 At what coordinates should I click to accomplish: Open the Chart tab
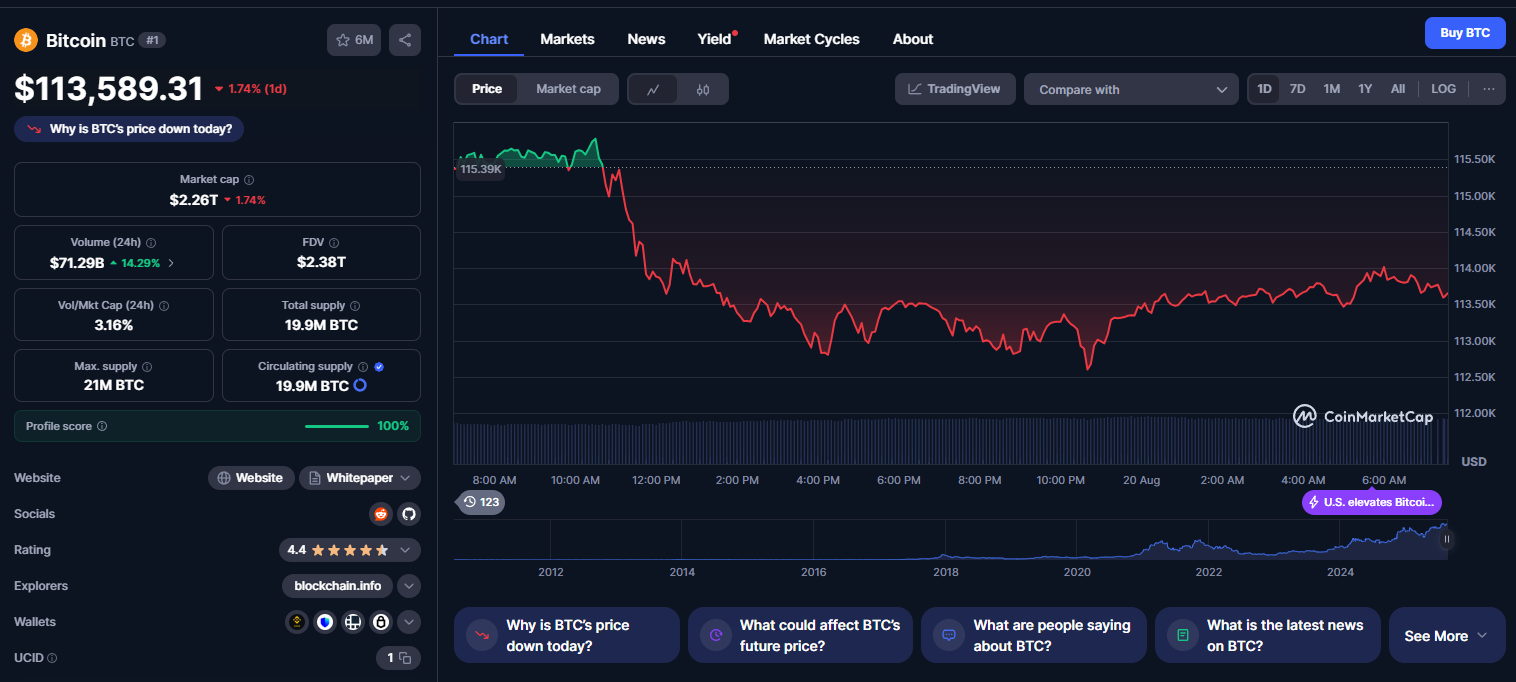[x=489, y=39]
